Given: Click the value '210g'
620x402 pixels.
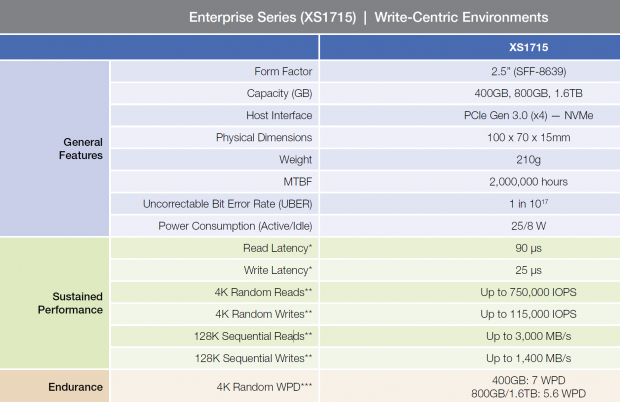Looking at the screenshot, I should [x=528, y=160].
